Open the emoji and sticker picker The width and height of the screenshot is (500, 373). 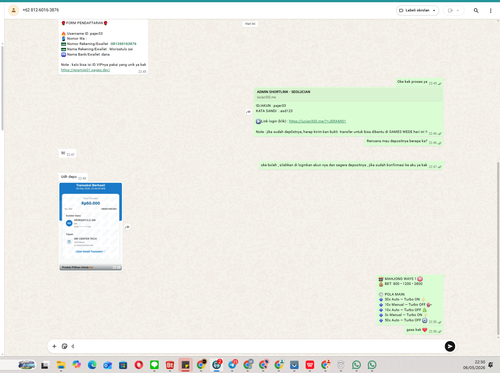tap(65, 346)
